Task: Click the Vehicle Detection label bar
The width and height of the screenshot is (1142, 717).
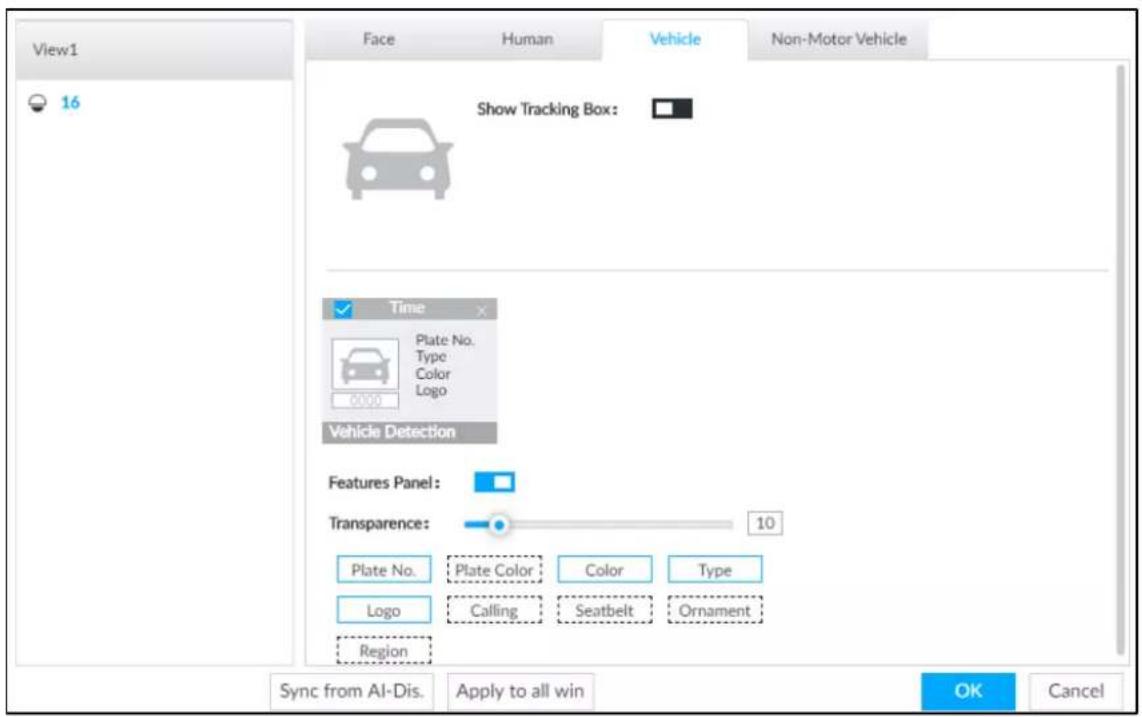Action: (x=409, y=432)
